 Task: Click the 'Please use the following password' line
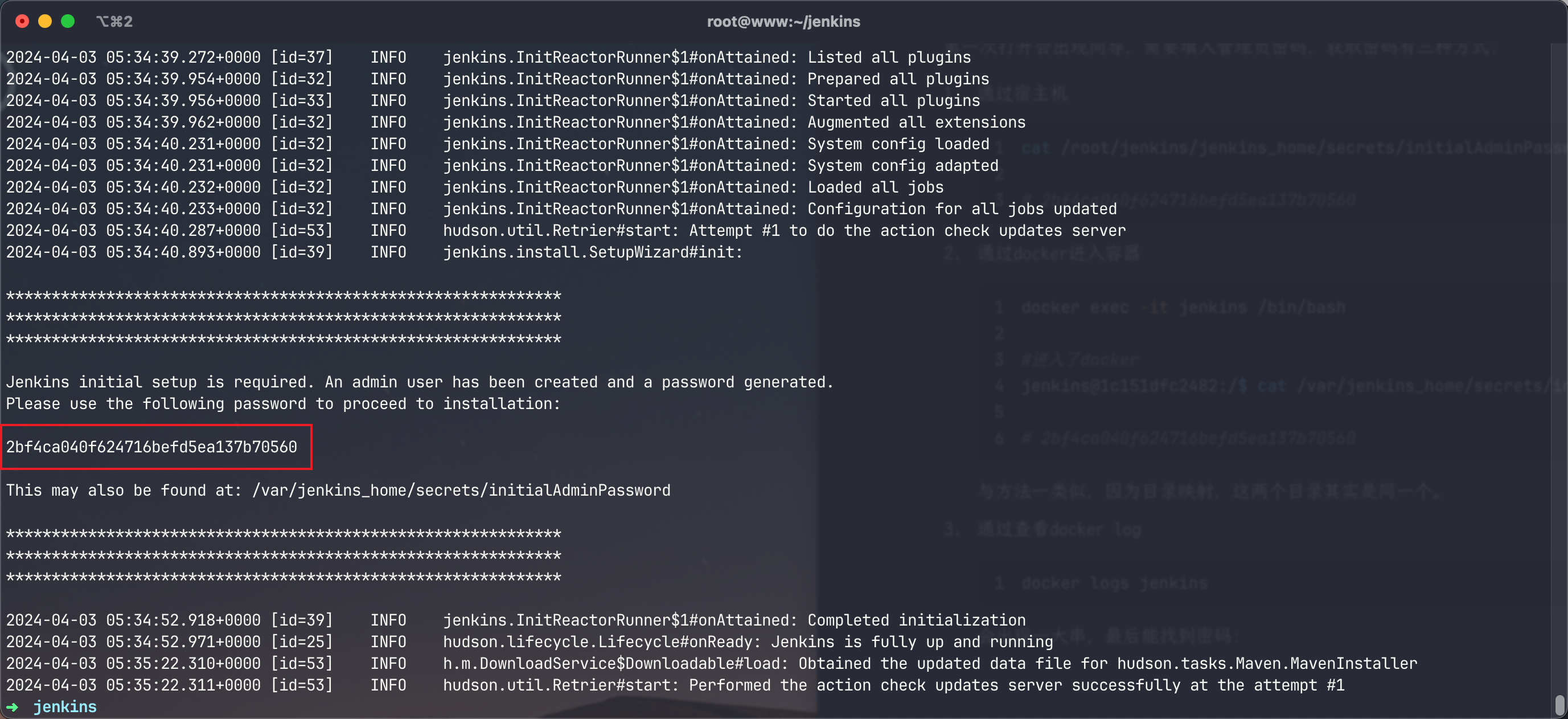tap(283, 403)
